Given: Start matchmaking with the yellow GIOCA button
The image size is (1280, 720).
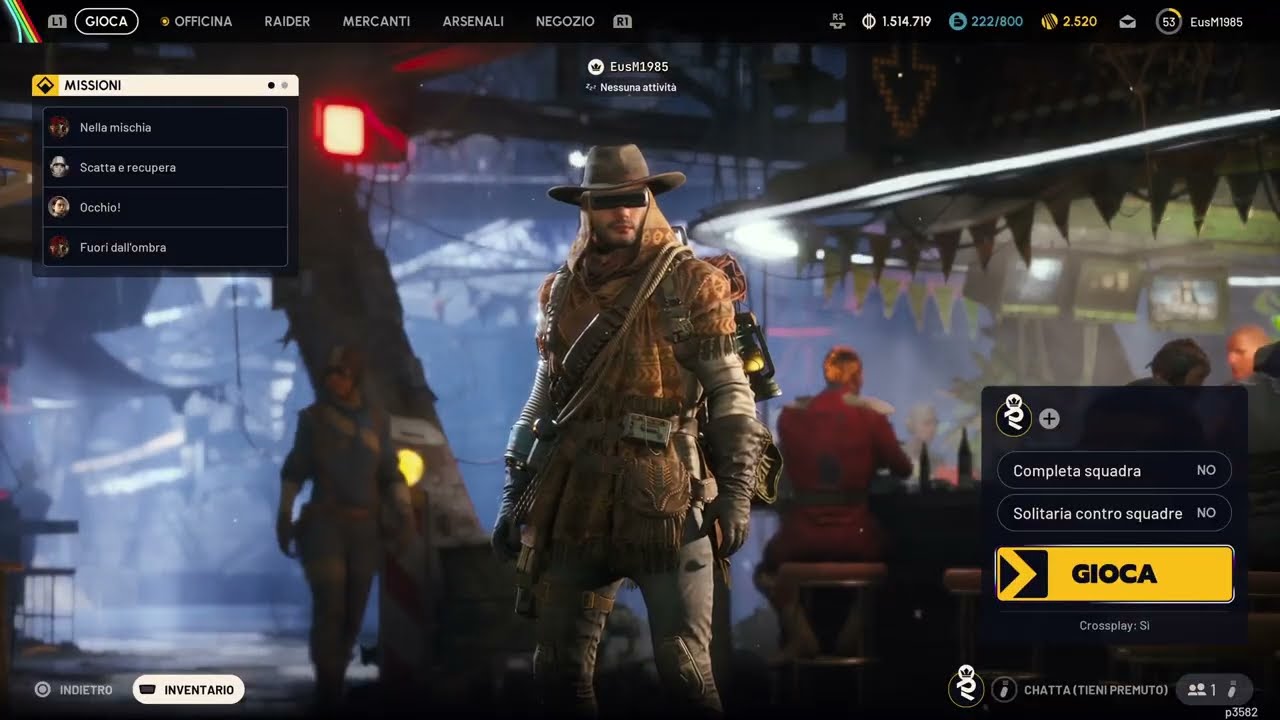Looking at the screenshot, I should (x=1115, y=574).
